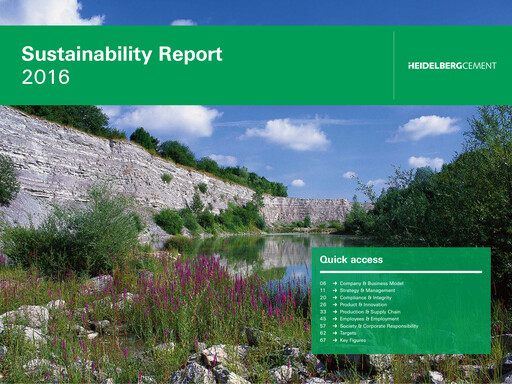Go to Society & Corporate Responsibility
Image resolution: width=512 pixels, height=384 pixels.
click(x=379, y=326)
